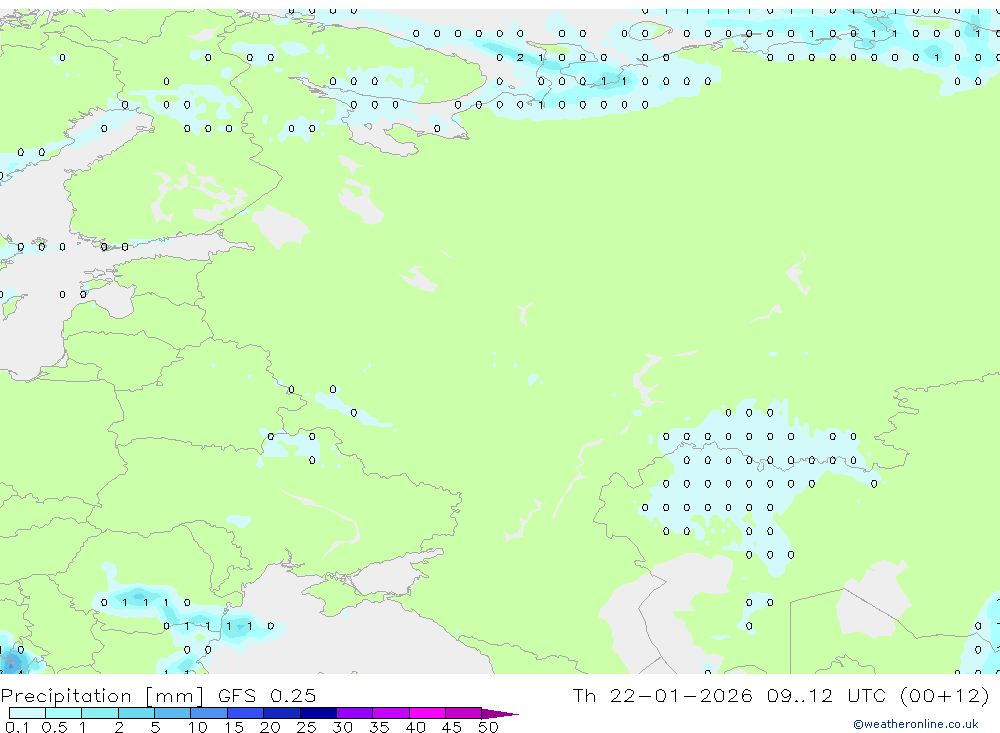
Task: Click the 0.1–0.5 mm lightest legend swatch
Action: coord(27,713)
